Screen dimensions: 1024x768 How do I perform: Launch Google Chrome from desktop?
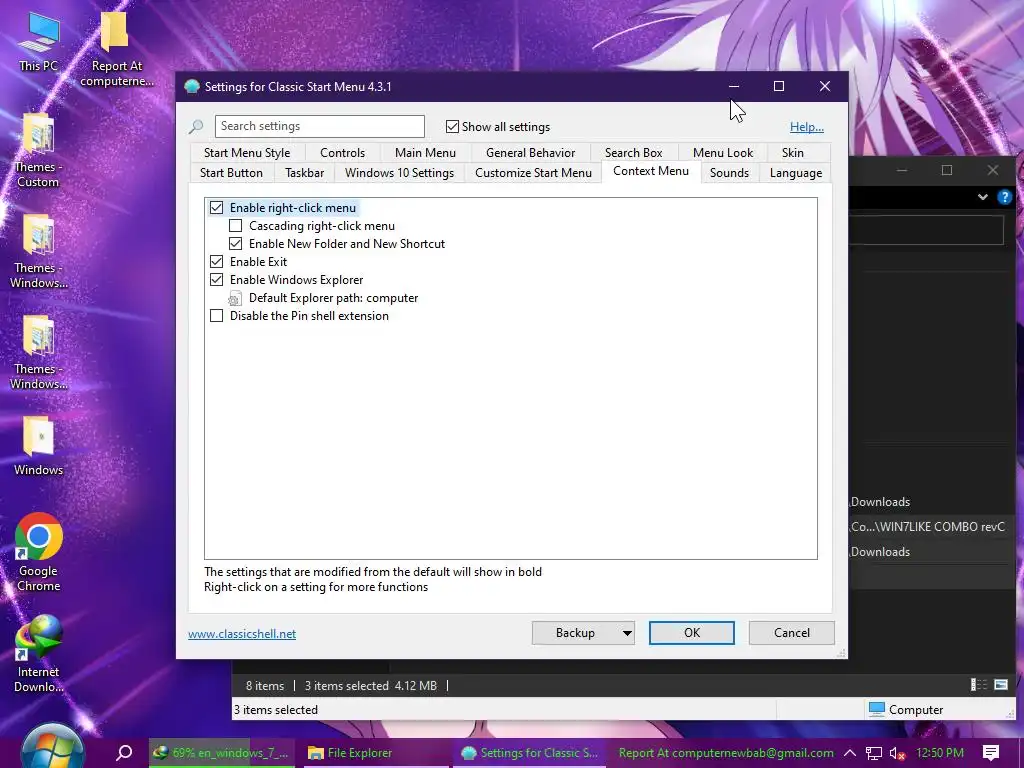tap(39, 552)
